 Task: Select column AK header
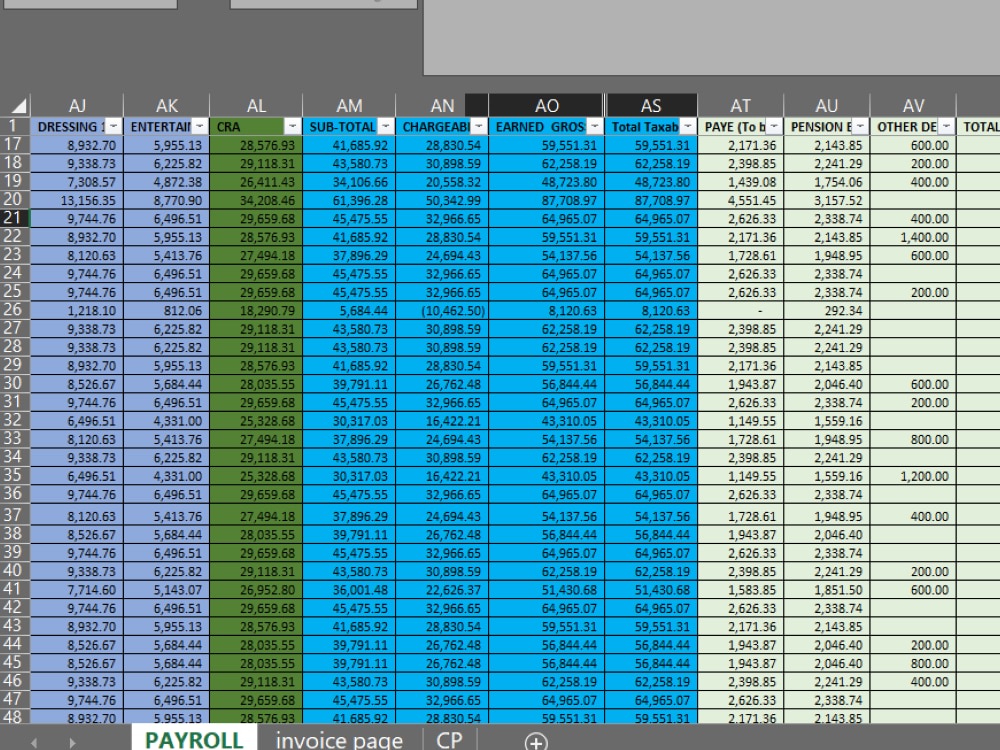click(x=167, y=105)
